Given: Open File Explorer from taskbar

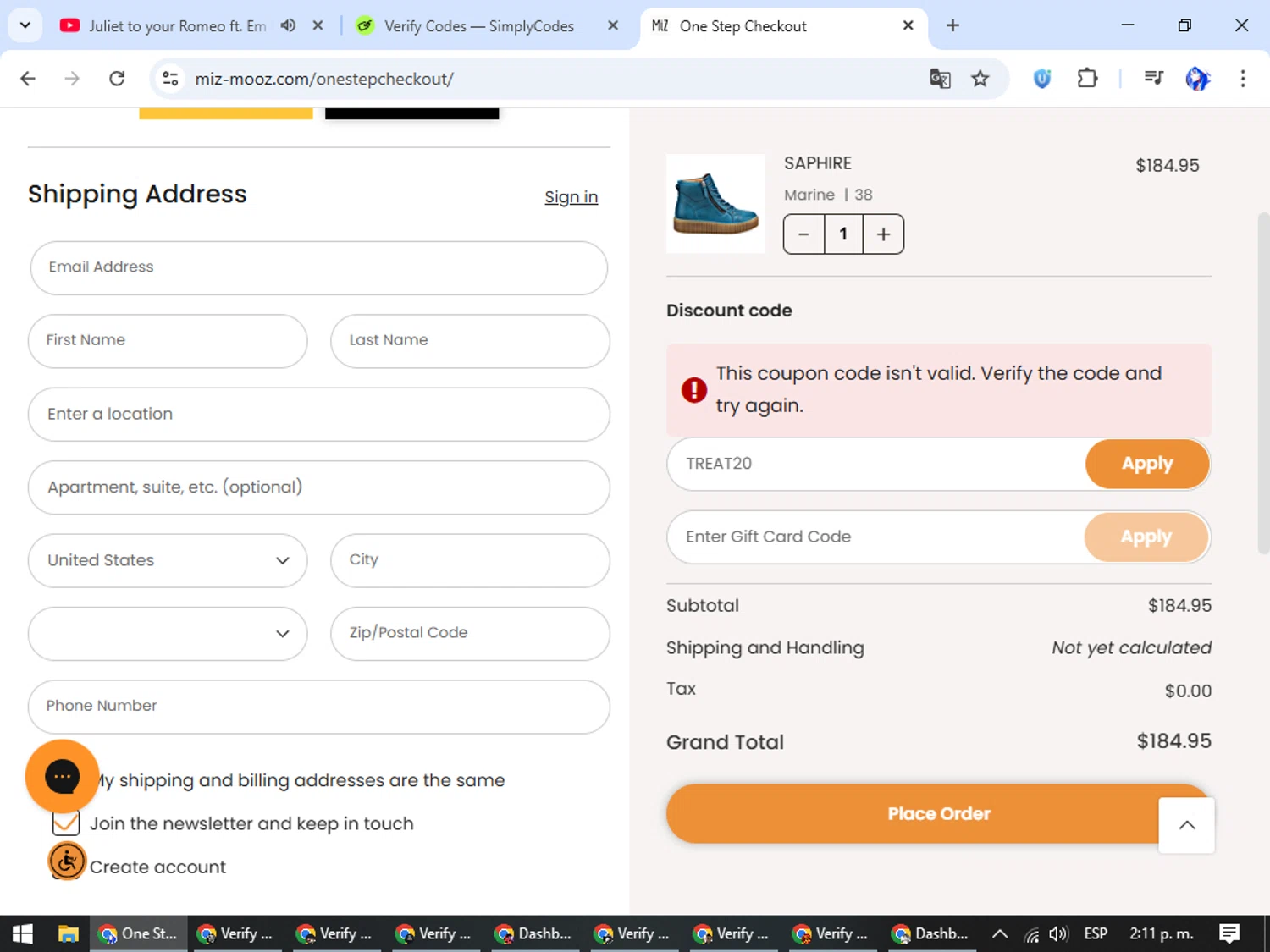Looking at the screenshot, I should (68, 933).
